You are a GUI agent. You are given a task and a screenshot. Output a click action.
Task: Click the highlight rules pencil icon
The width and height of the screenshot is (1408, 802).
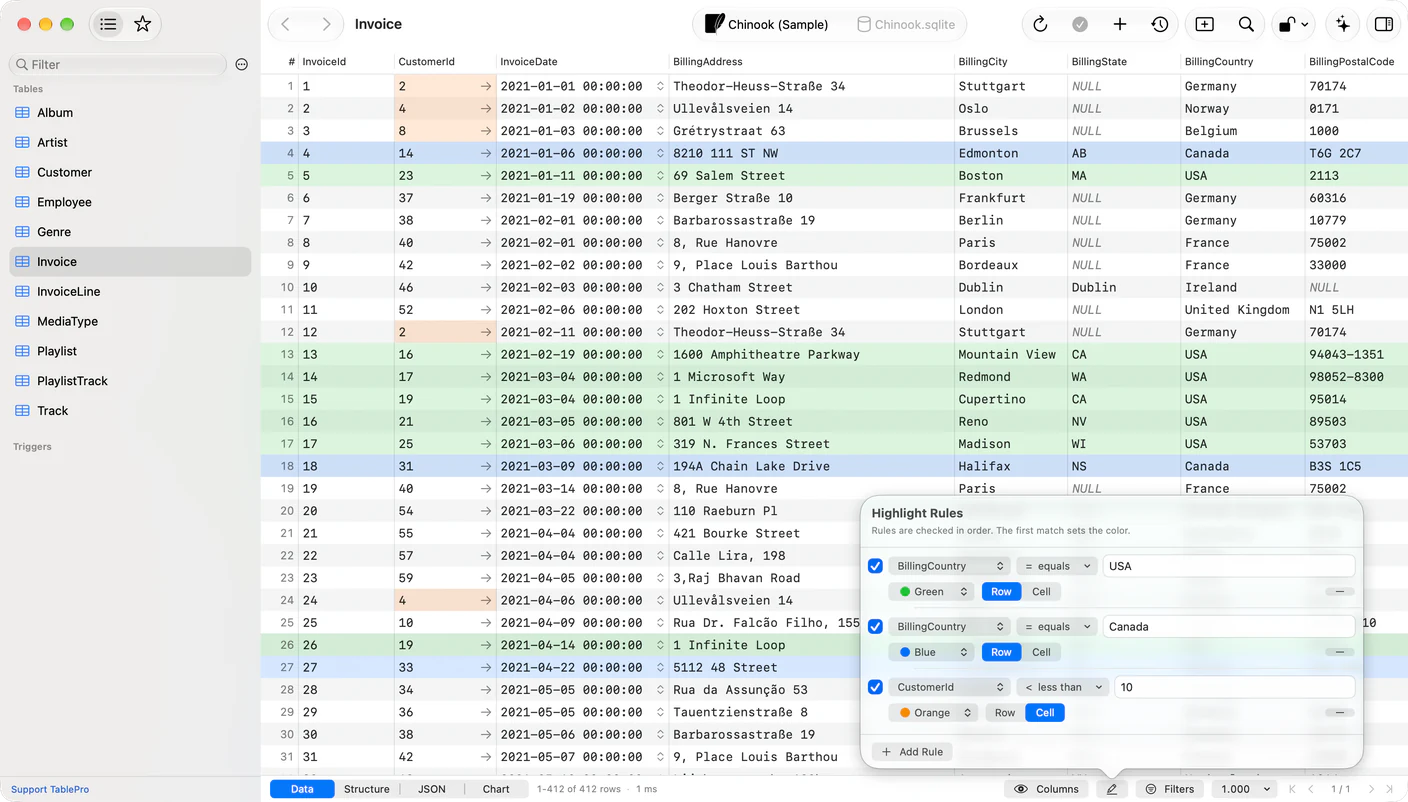pyautogui.click(x=1112, y=789)
